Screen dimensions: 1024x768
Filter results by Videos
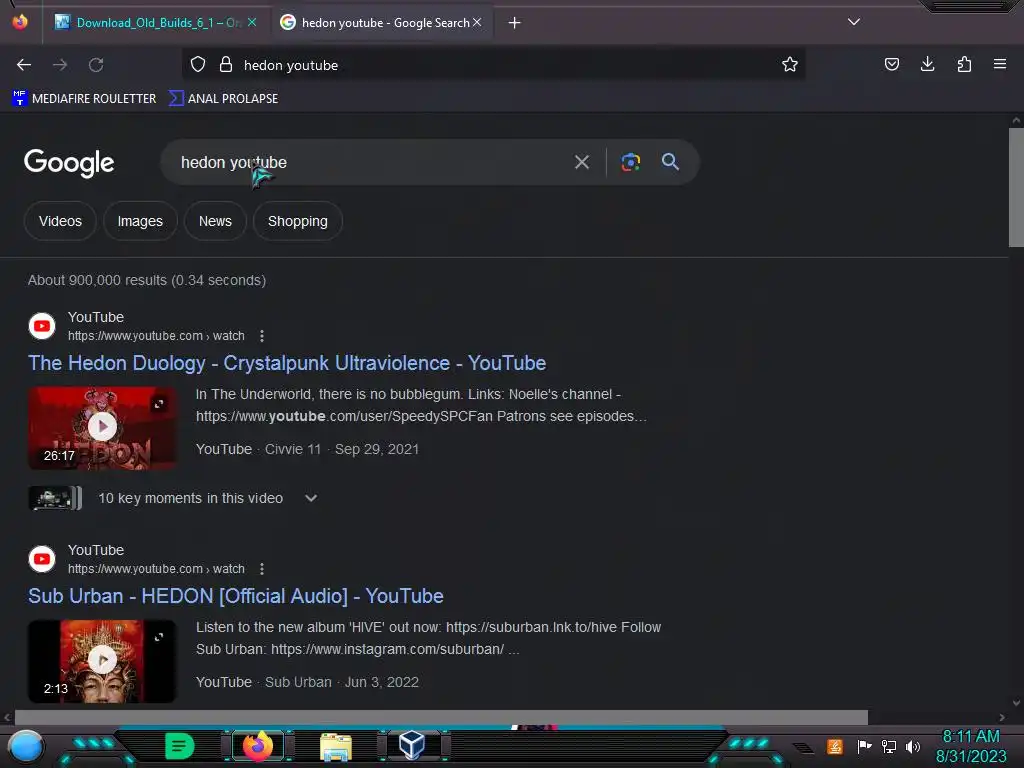click(60, 221)
